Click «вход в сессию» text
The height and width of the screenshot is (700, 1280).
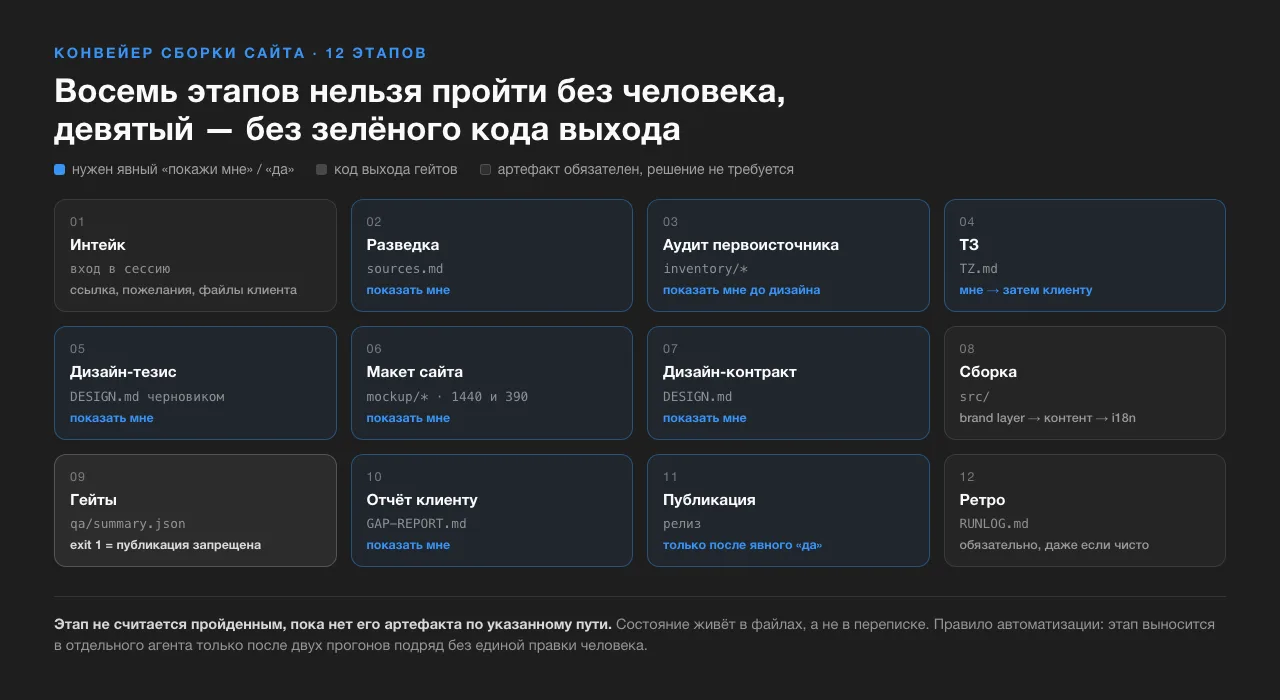pos(120,269)
